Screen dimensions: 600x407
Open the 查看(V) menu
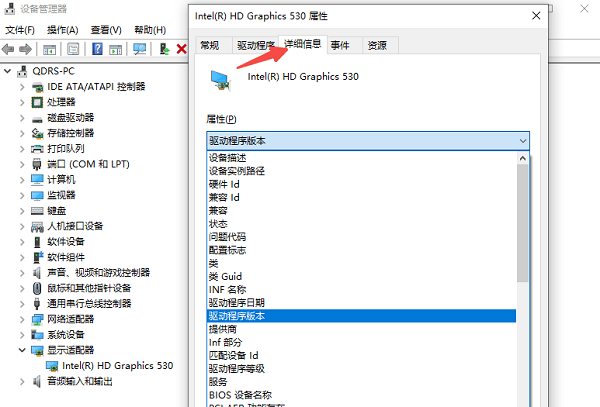point(106,30)
